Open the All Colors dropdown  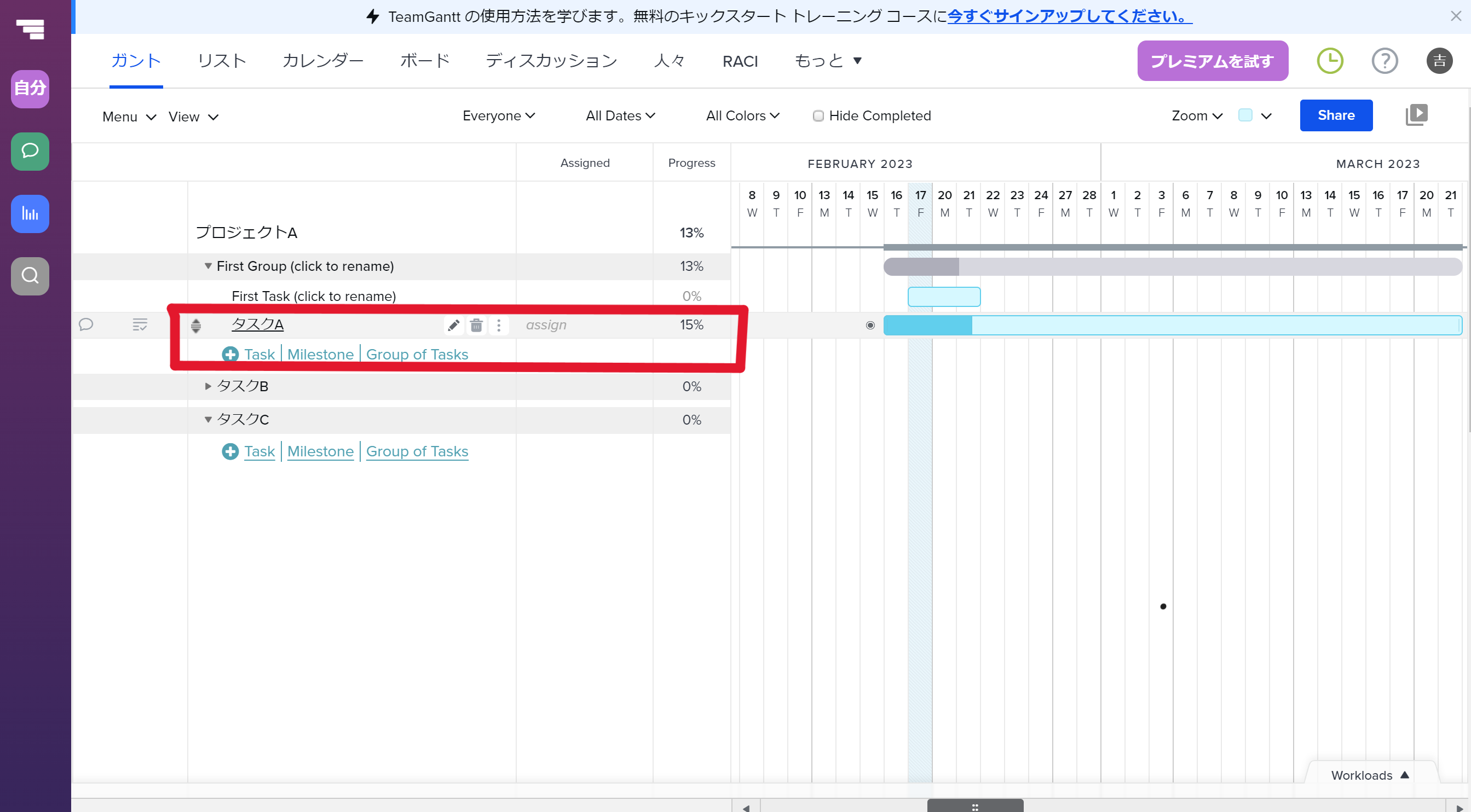click(742, 116)
